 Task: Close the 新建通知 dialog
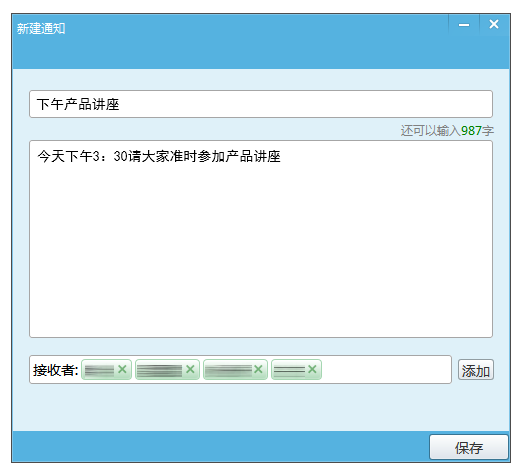(x=494, y=24)
